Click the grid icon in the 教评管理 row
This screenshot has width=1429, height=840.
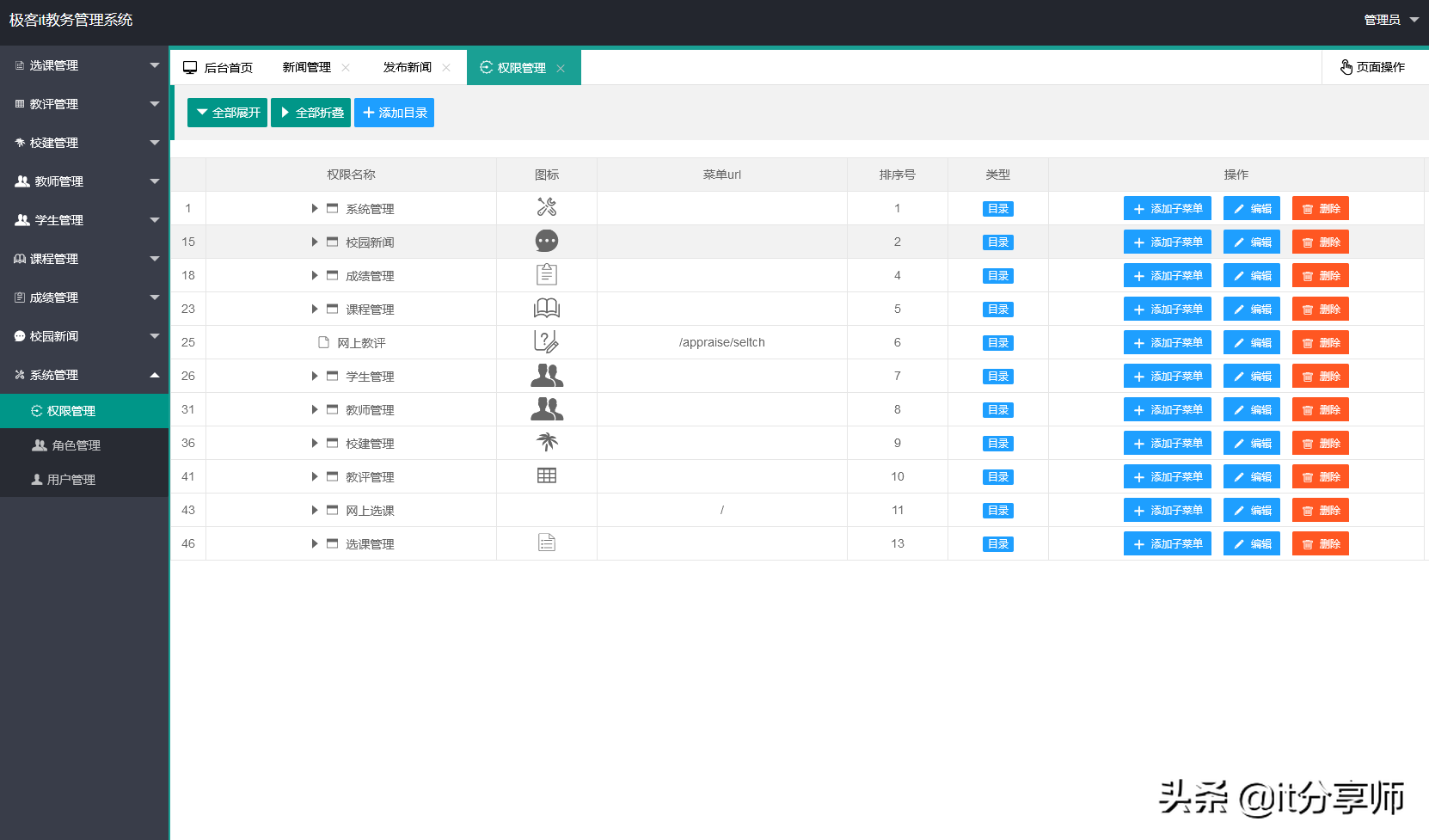coord(547,475)
